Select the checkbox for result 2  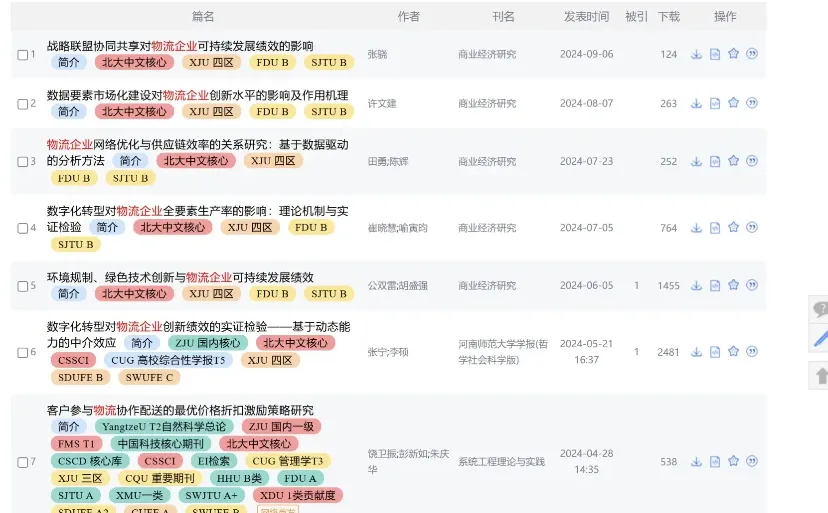click(23, 104)
